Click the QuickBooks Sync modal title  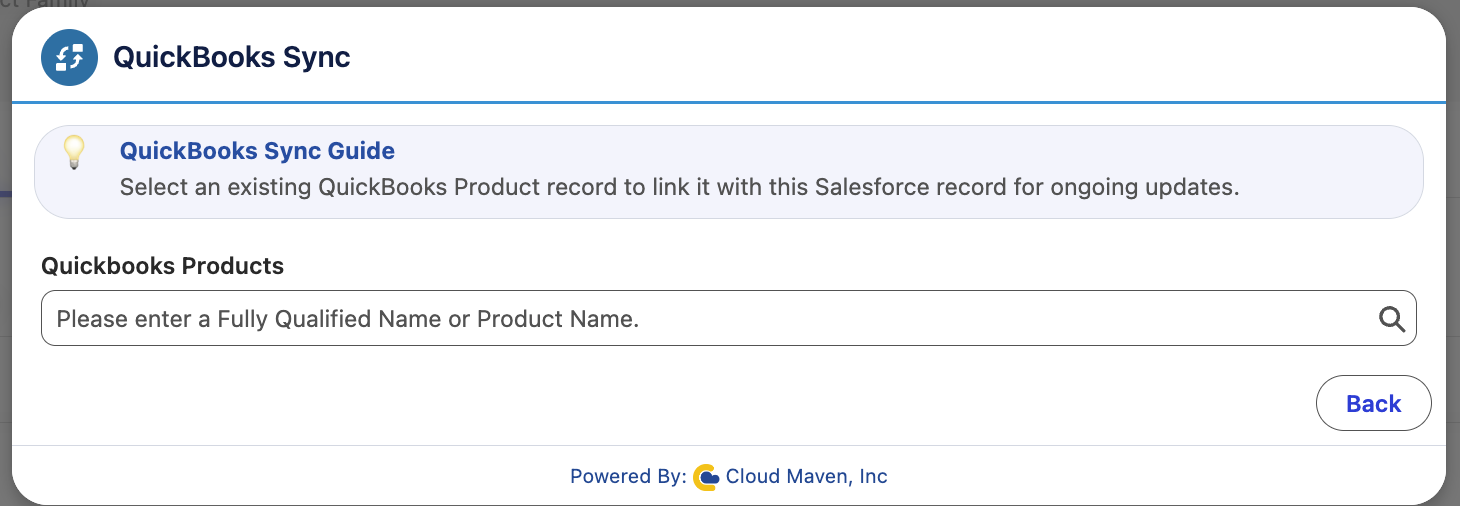click(231, 57)
